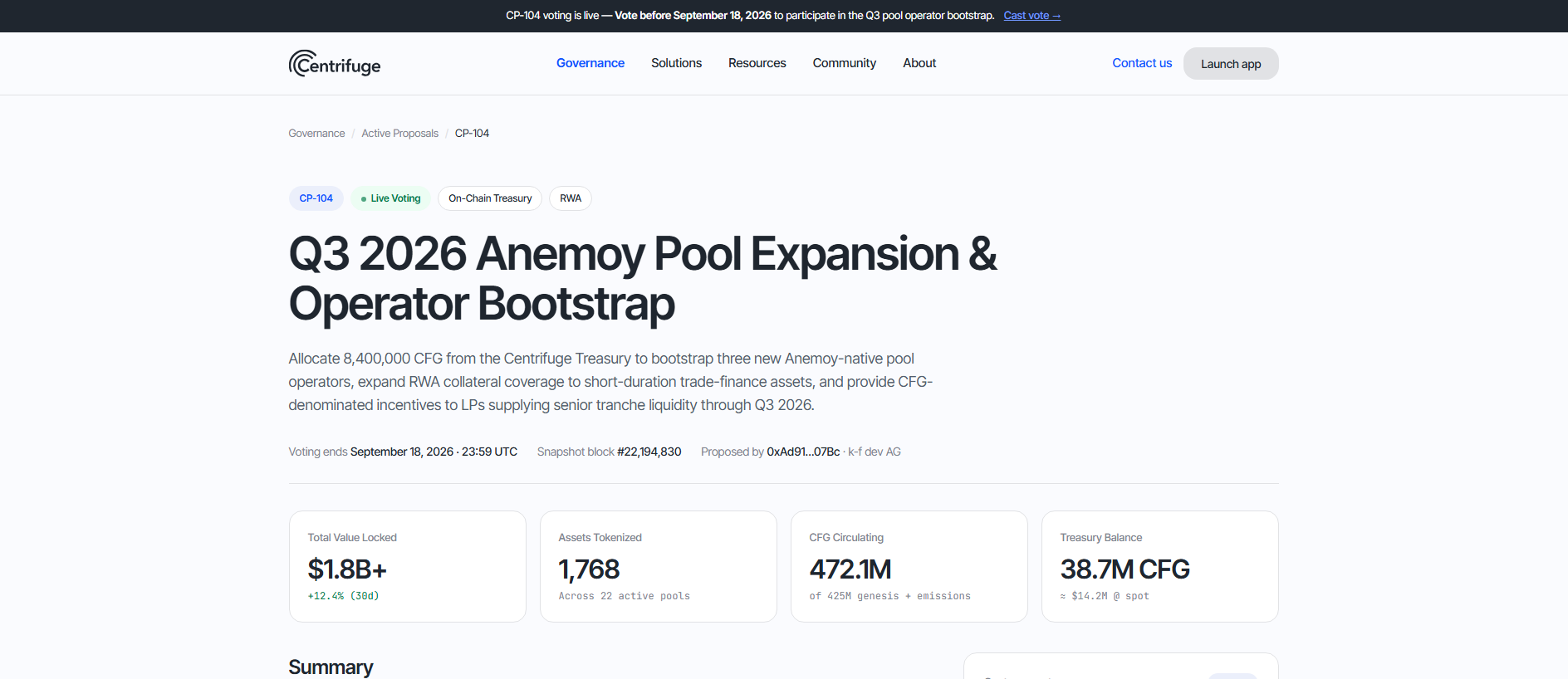
Task: Click proposer address 0xAd91...07Bc
Action: click(x=803, y=452)
